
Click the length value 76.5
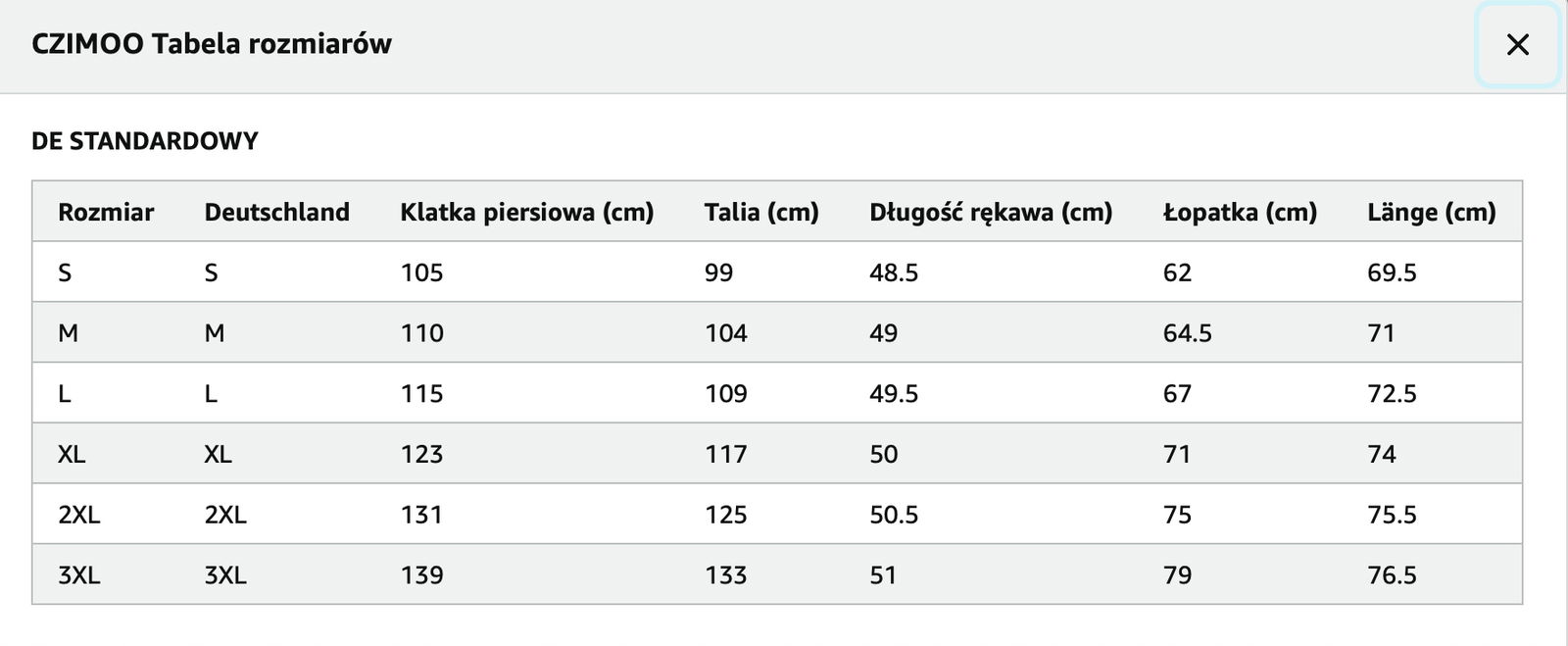[x=1392, y=574]
